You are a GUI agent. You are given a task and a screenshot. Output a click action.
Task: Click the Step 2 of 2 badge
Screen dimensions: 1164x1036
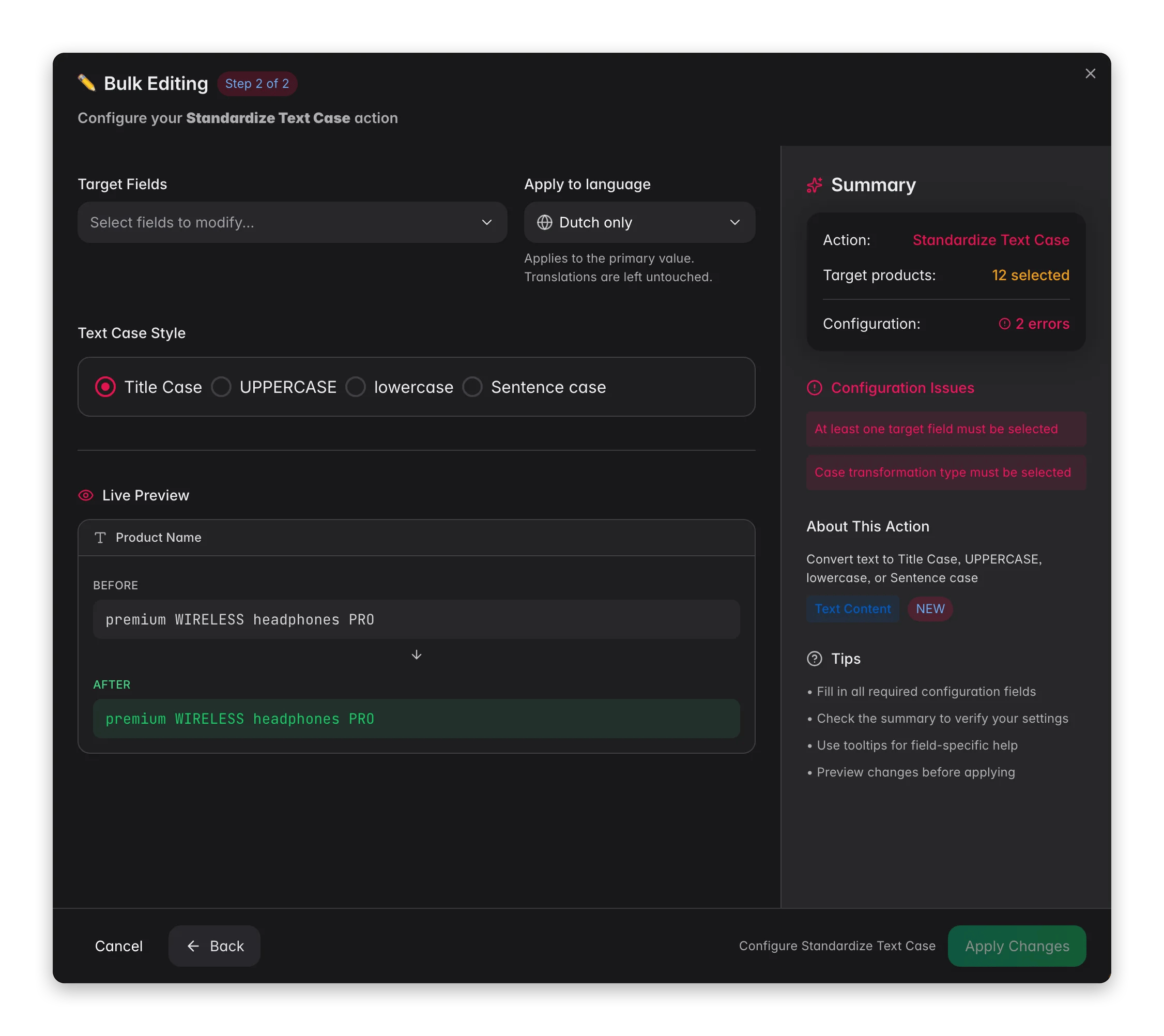click(x=257, y=84)
